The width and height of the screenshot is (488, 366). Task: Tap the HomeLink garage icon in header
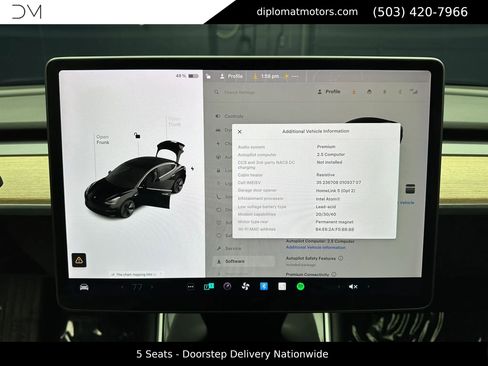(x=369, y=92)
